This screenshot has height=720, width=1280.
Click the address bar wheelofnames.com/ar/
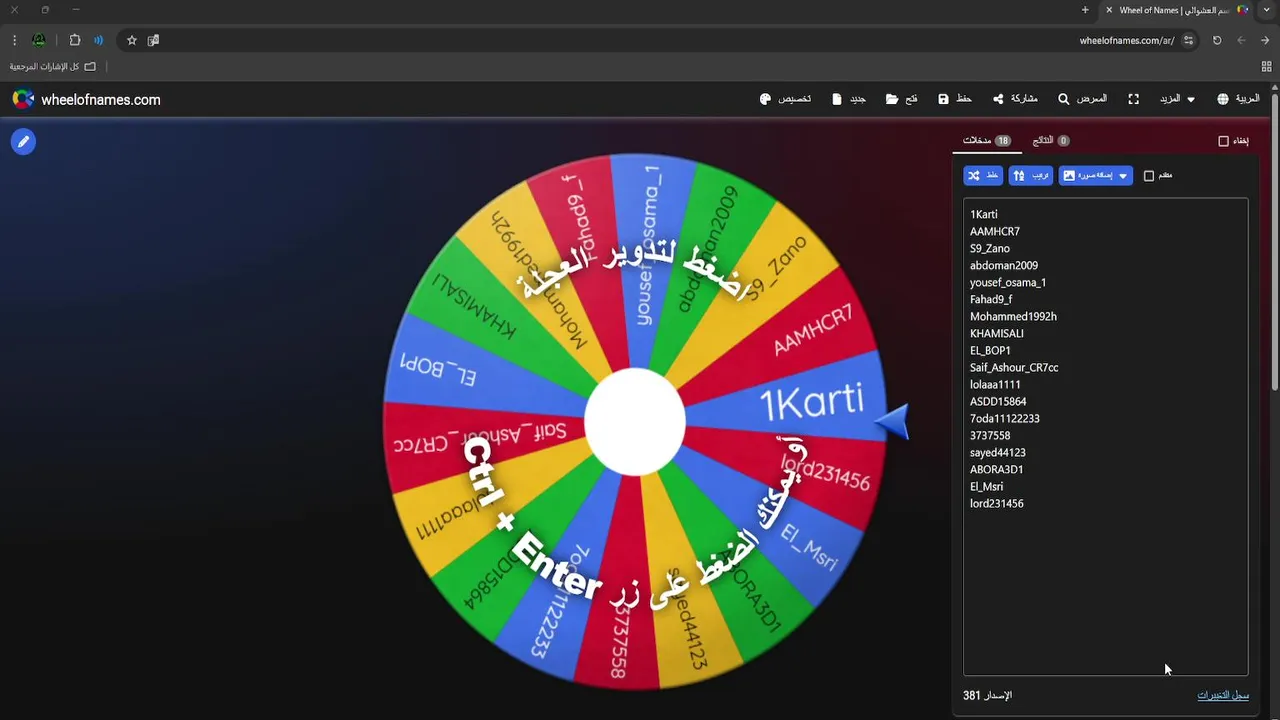pos(1127,40)
